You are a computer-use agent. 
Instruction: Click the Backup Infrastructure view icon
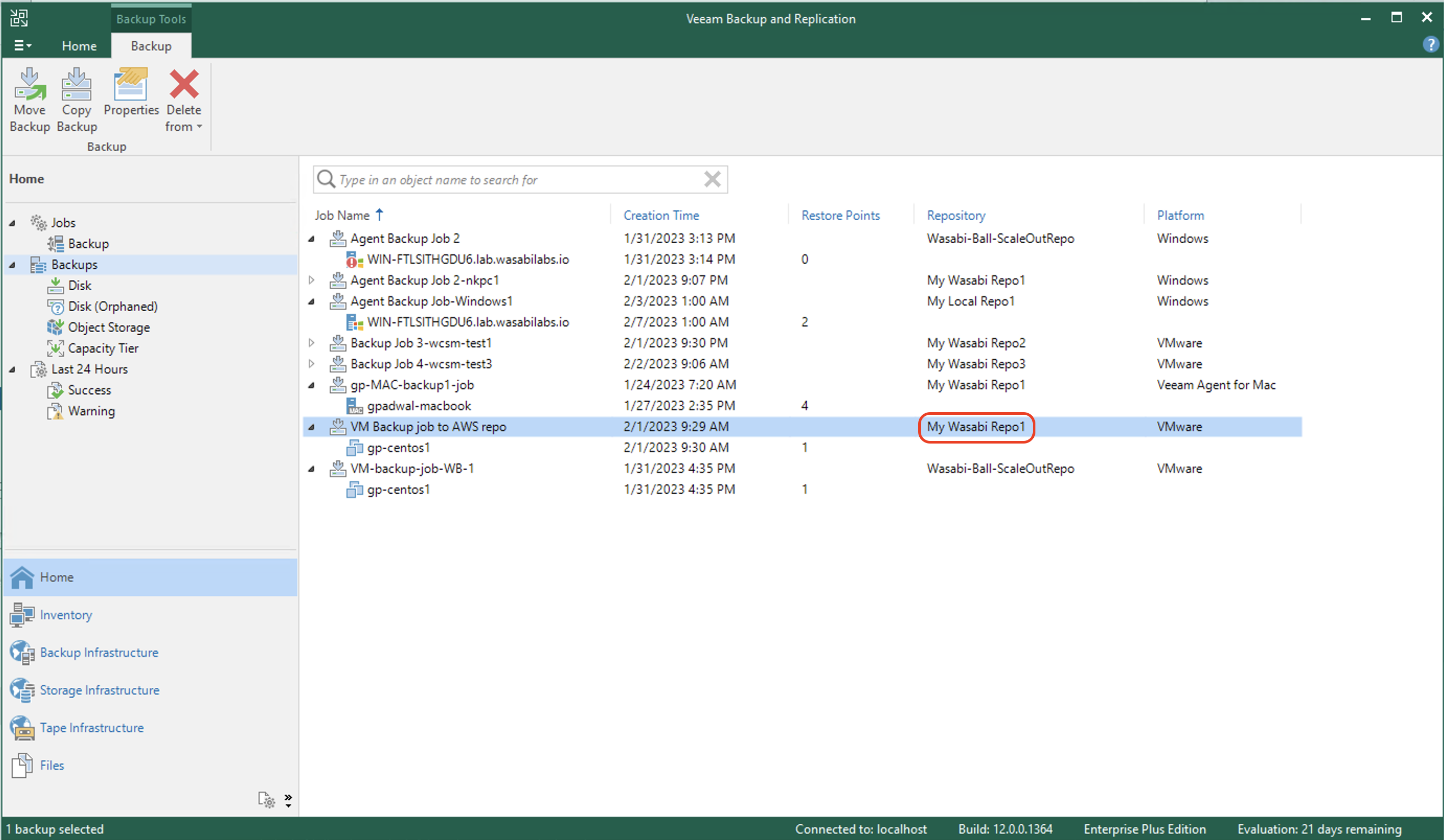pyautogui.click(x=22, y=653)
